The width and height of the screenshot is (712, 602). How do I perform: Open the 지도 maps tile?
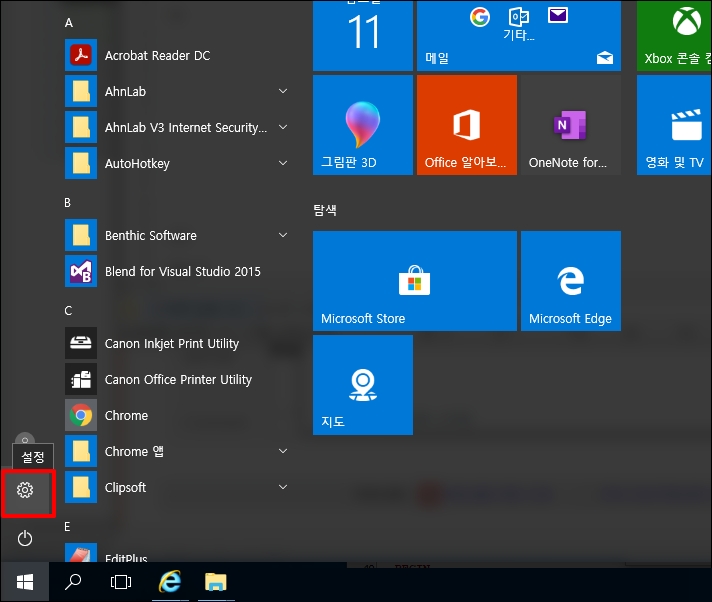pos(363,385)
